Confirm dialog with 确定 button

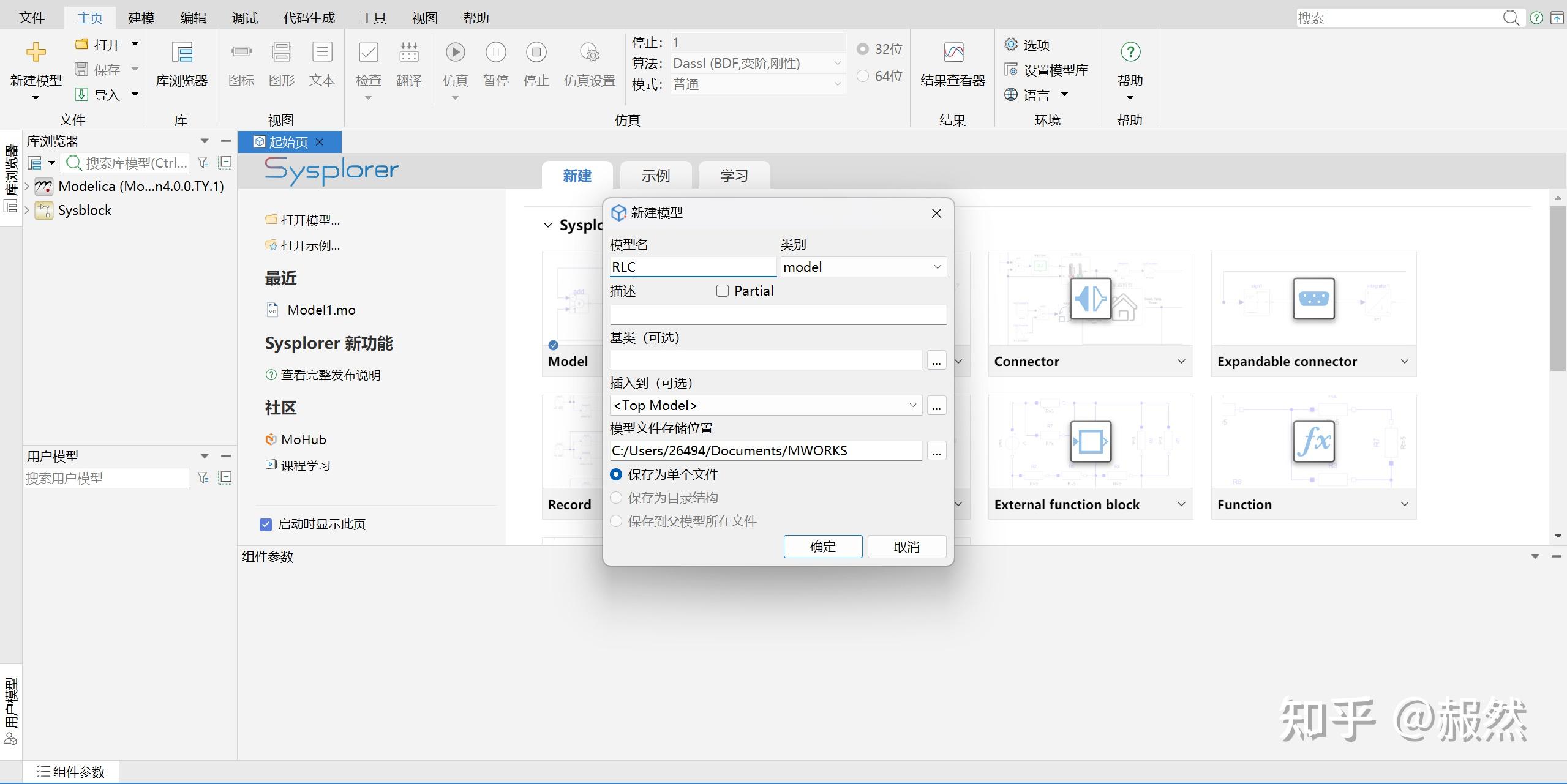[x=823, y=547]
